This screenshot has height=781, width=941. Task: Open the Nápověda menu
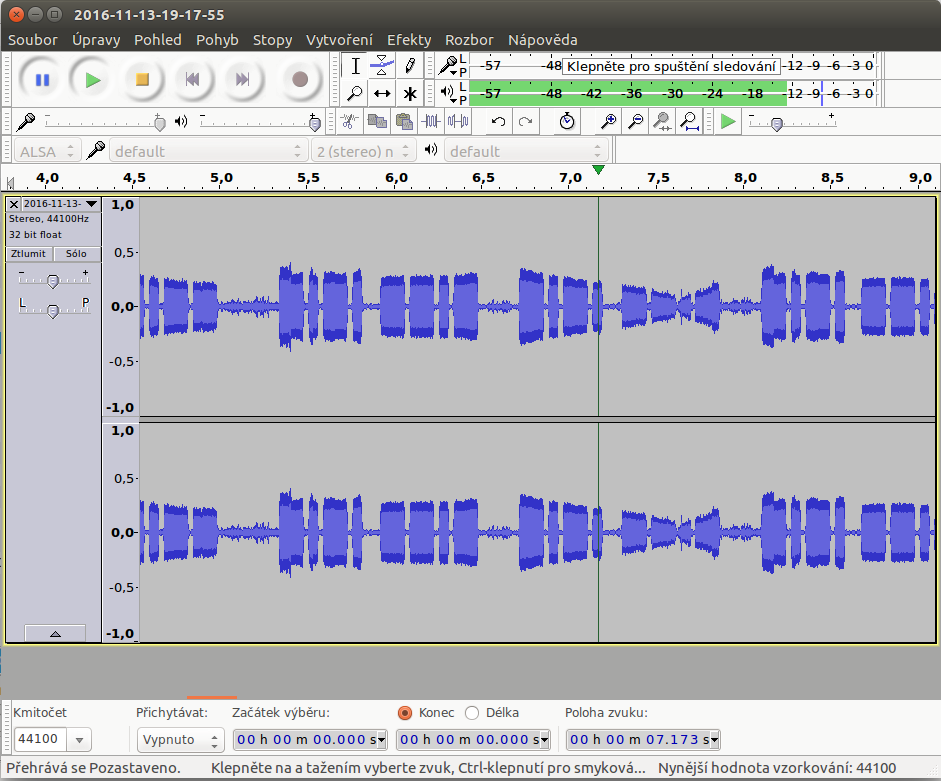point(543,40)
